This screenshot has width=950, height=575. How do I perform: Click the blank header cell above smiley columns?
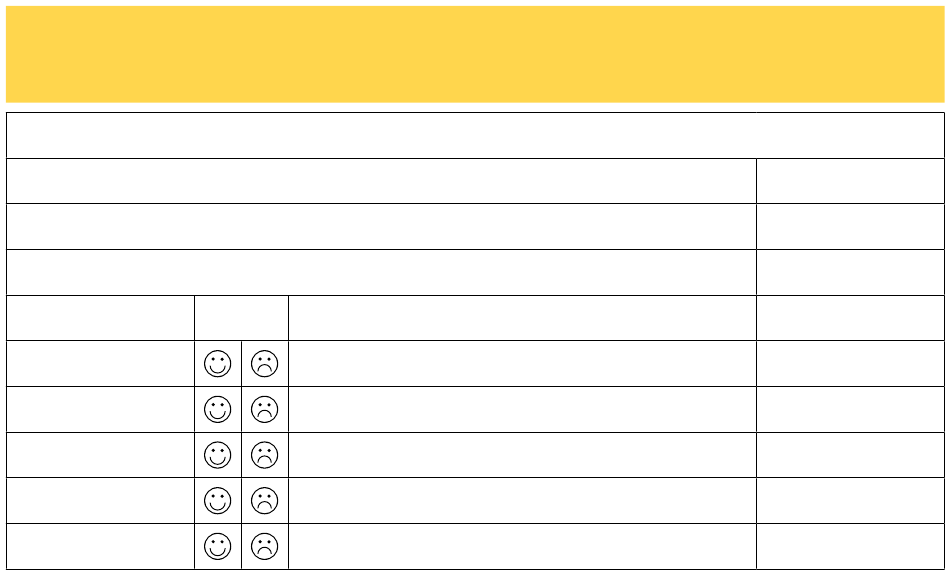[x=242, y=318]
